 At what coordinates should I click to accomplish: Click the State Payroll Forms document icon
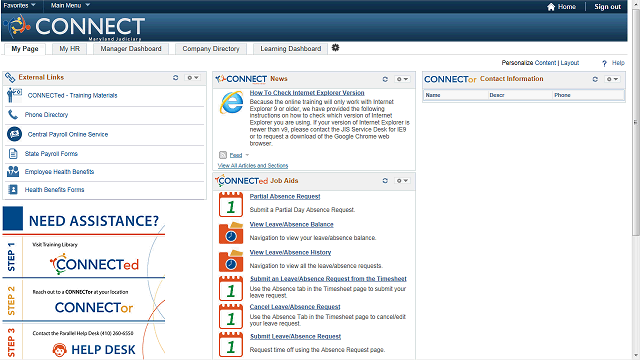[x=13, y=153]
